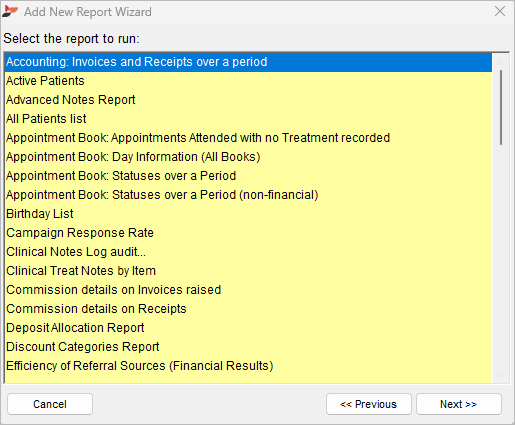
Task: Choose Commission details on Invoices raised
Action: click(x=248, y=290)
